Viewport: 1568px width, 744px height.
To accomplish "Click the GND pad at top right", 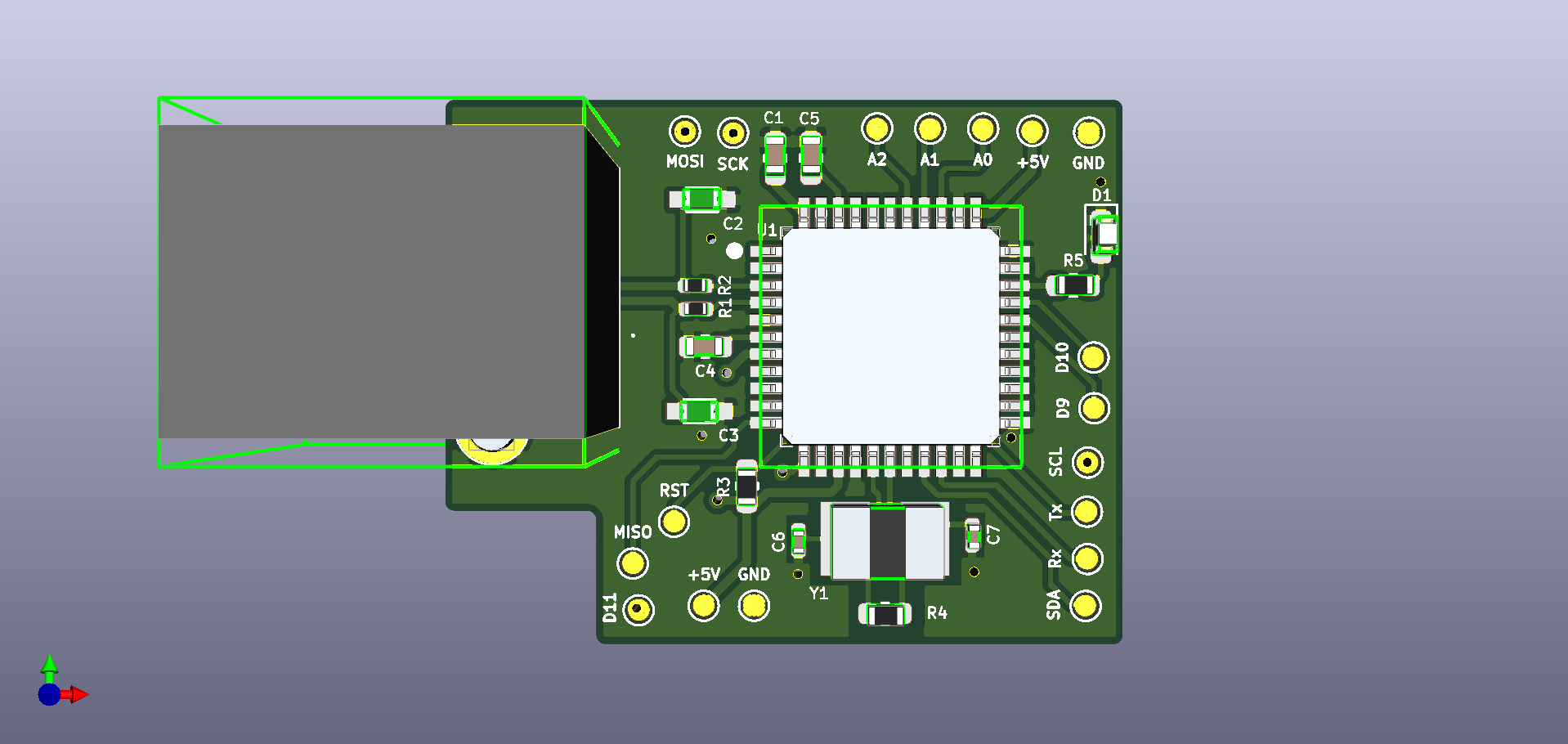I will click(1088, 132).
